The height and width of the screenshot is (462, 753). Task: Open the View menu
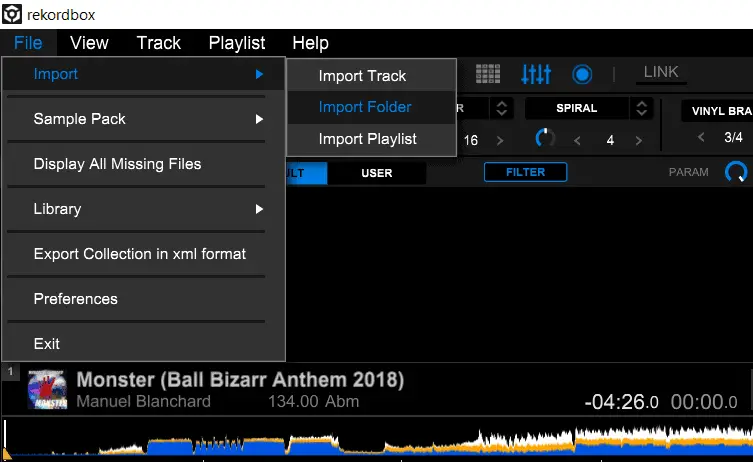click(x=89, y=43)
